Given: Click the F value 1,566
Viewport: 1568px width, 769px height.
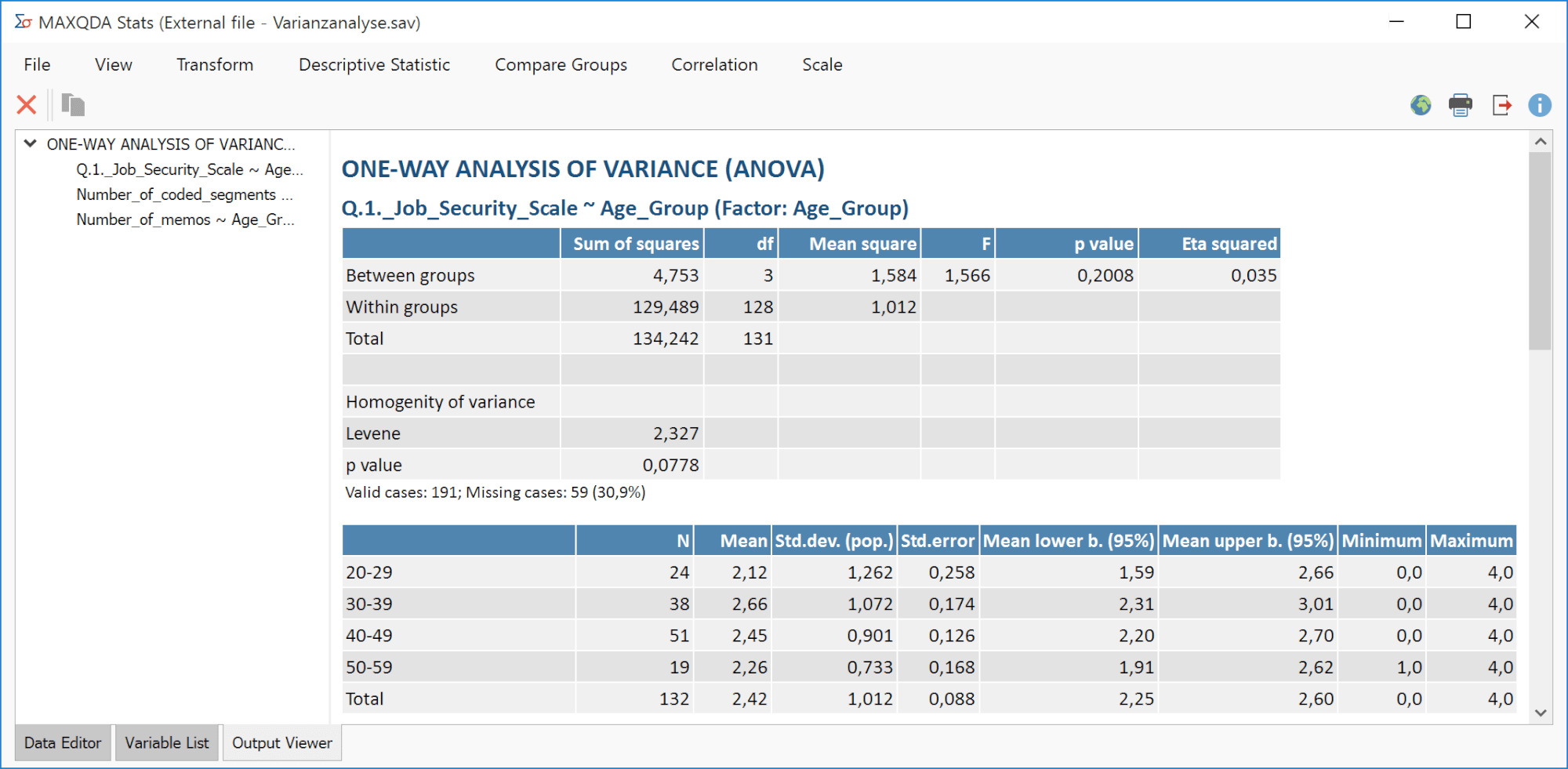Looking at the screenshot, I should (x=967, y=275).
